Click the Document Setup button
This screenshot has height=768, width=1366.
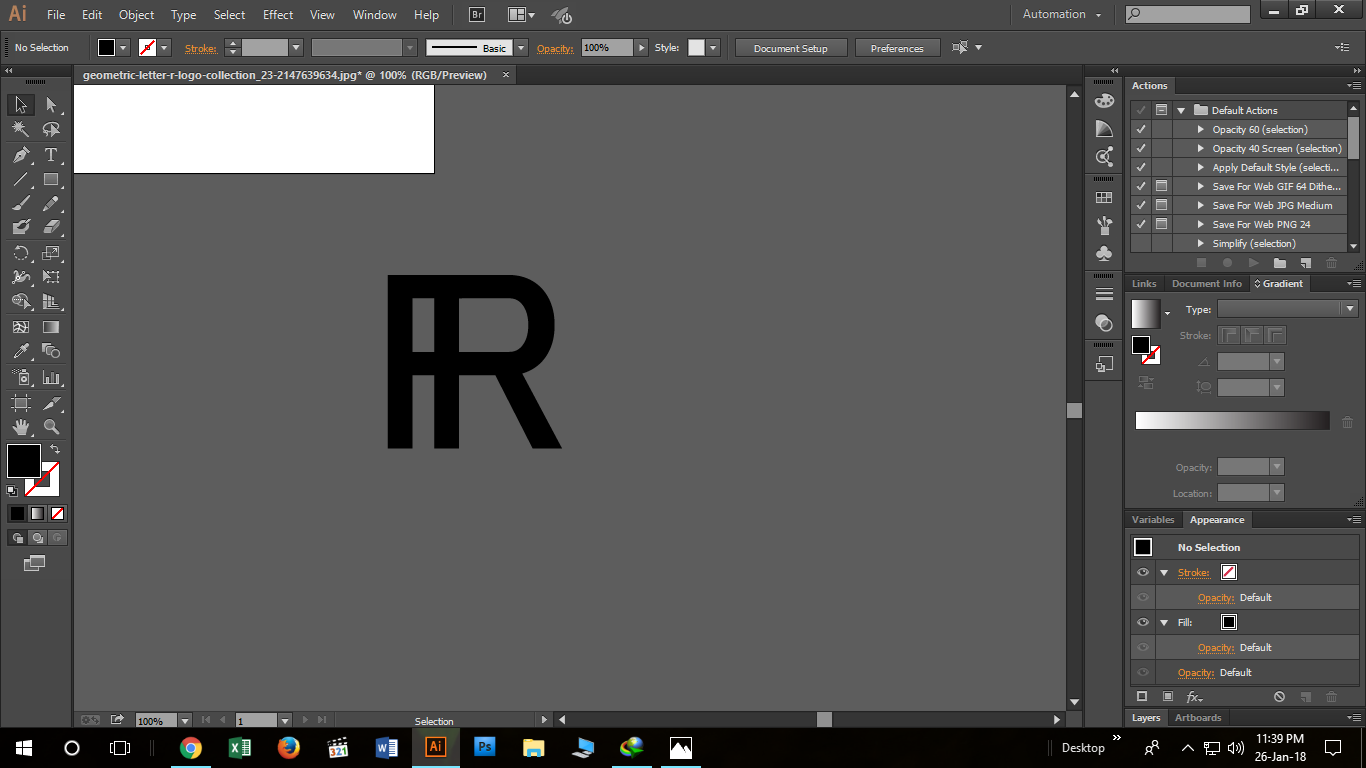pyautogui.click(x=791, y=48)
